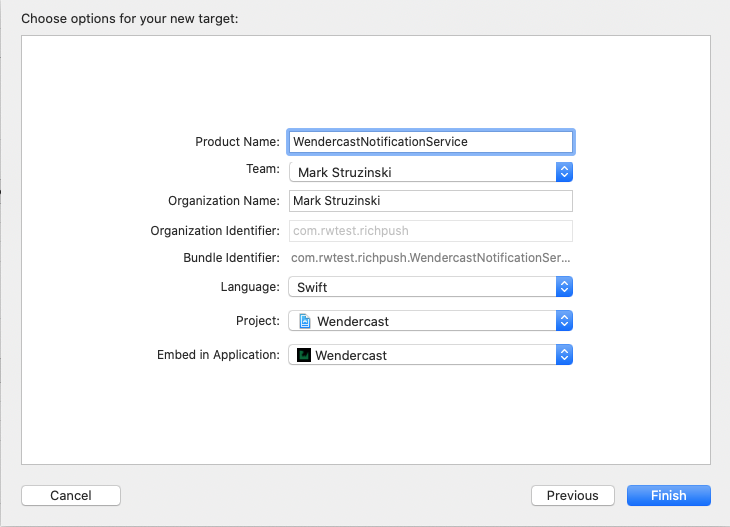Click the blue chevron arrows on Project popup
This screenshot has width=730, height=527.
564,321
